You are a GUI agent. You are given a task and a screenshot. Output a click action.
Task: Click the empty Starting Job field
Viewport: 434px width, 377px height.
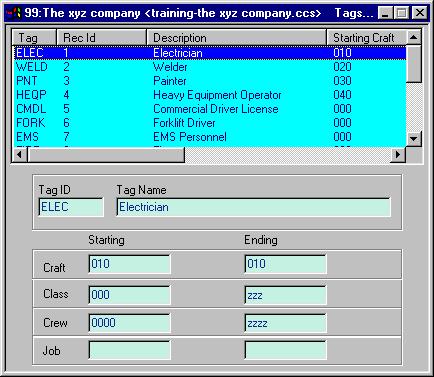[x=129, y=350]
